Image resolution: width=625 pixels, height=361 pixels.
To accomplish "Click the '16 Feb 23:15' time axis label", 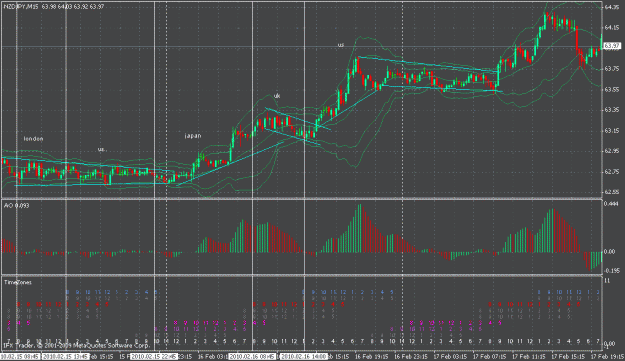I will coord(410,356).
